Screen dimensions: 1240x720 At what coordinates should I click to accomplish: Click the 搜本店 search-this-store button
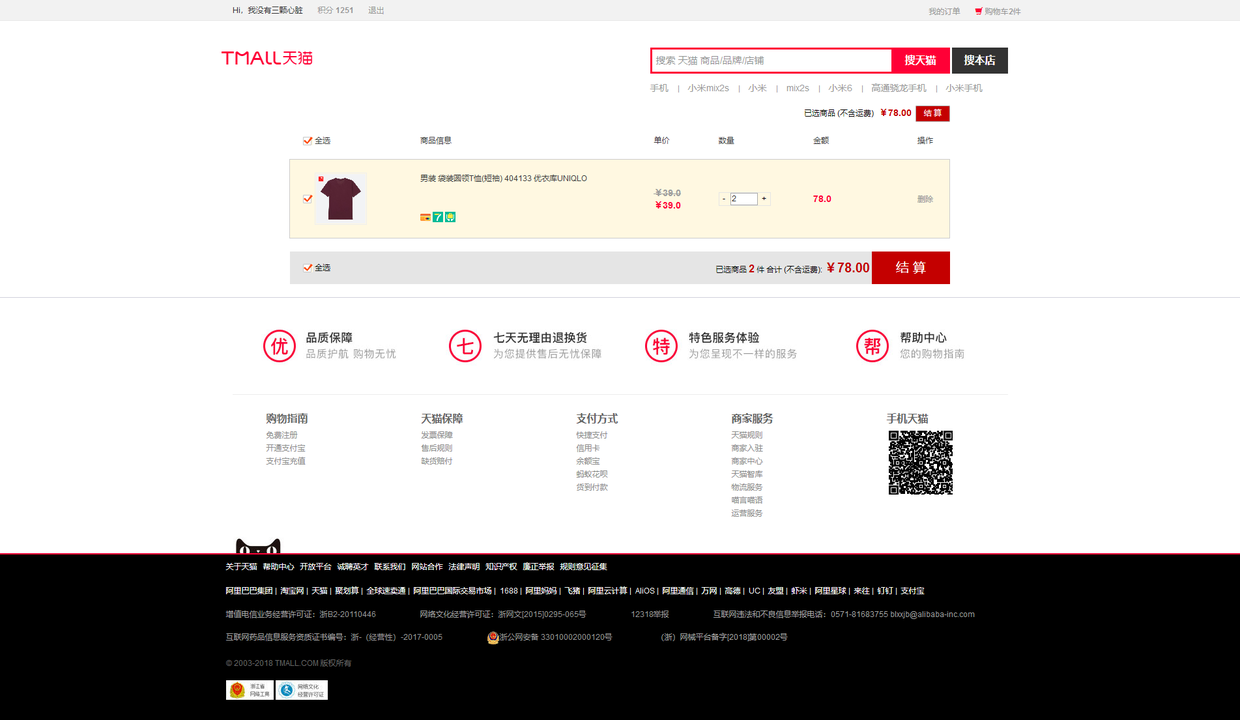[x=980, y=61]
